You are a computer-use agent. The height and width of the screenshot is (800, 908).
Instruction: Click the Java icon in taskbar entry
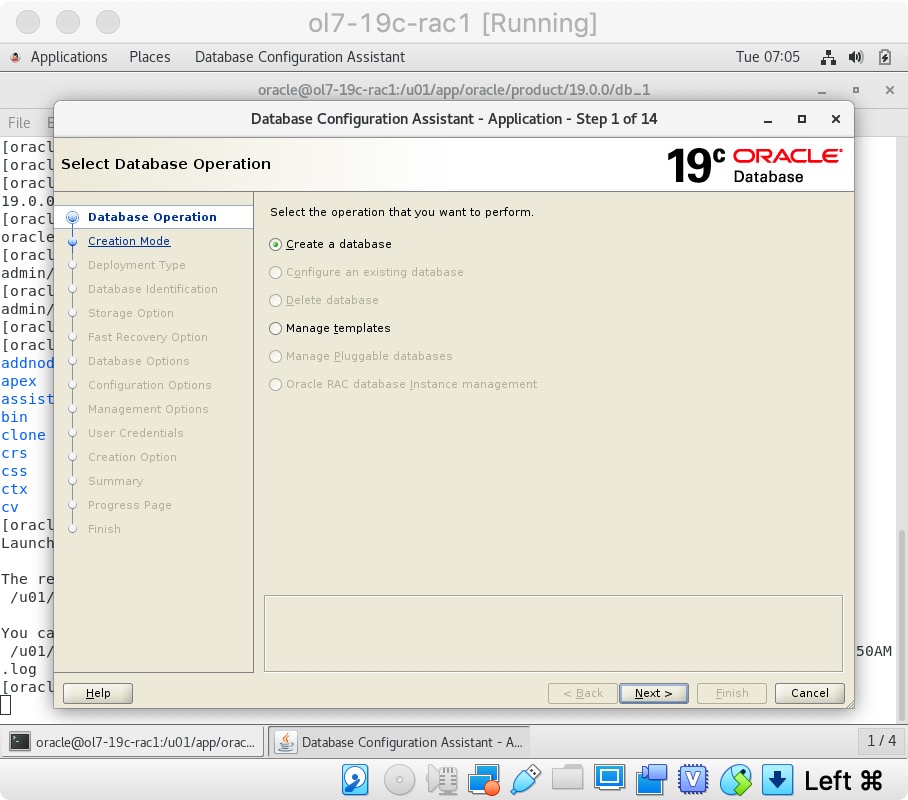click(x=285, y=741)
